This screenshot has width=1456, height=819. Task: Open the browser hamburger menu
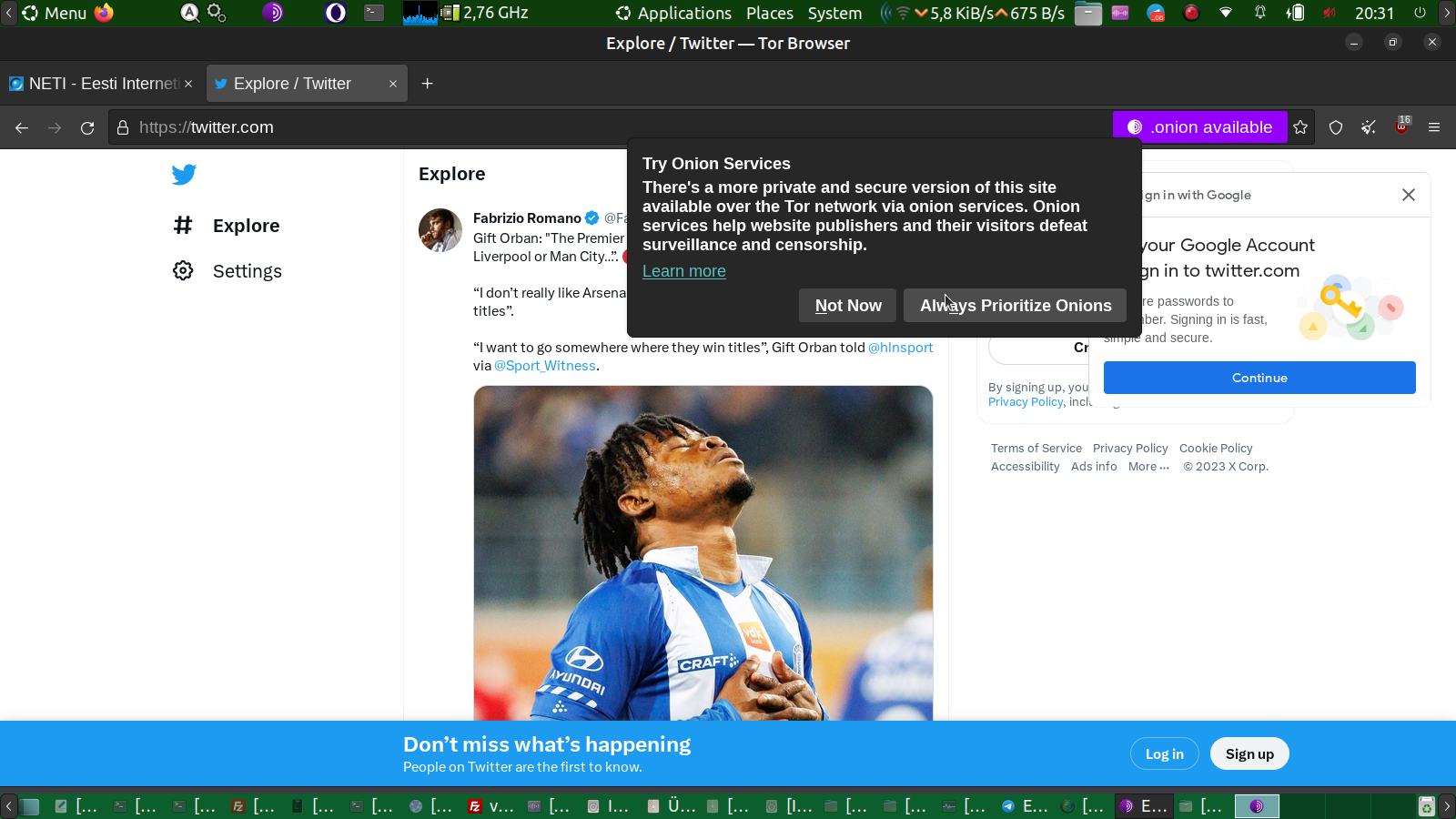tap(1434, 127)
